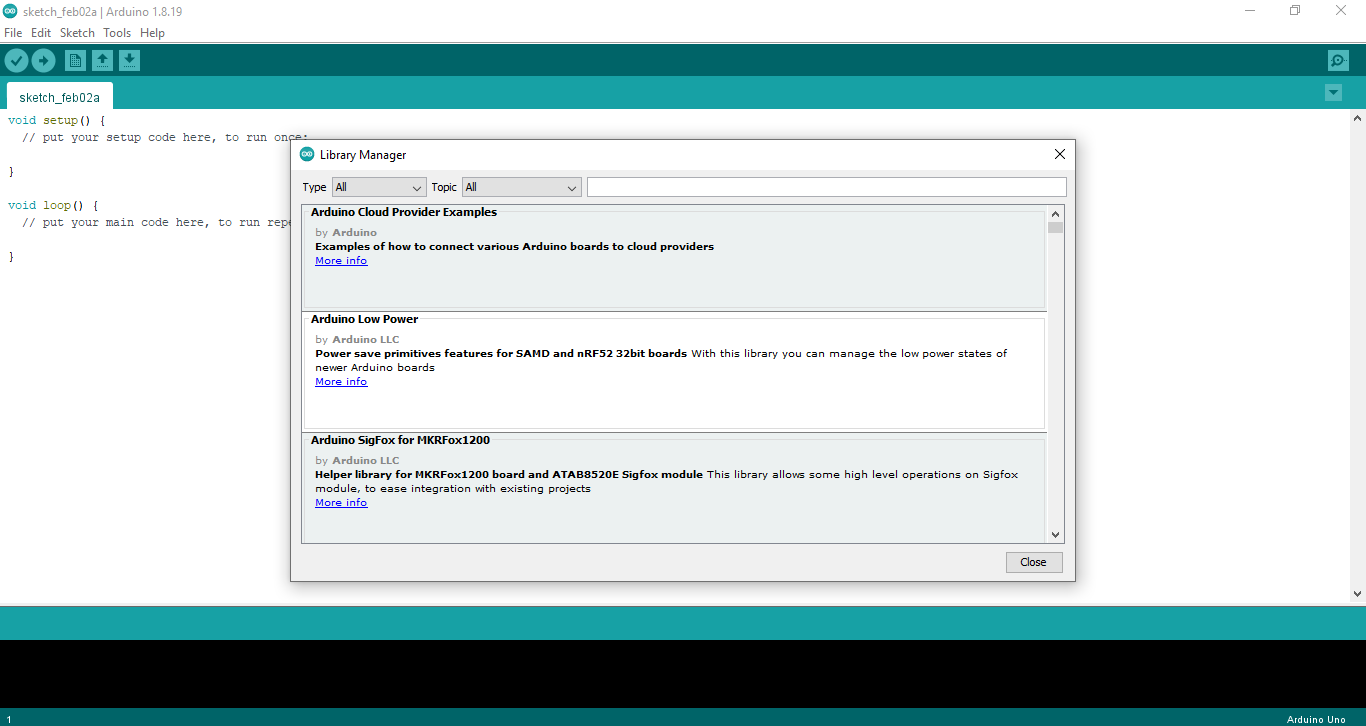Image resolution: width=1366 pixels, height=726 pixels.
Task: Click the Topic label in Library Manager
Action: pyautogui.click(x=444, y=187)
